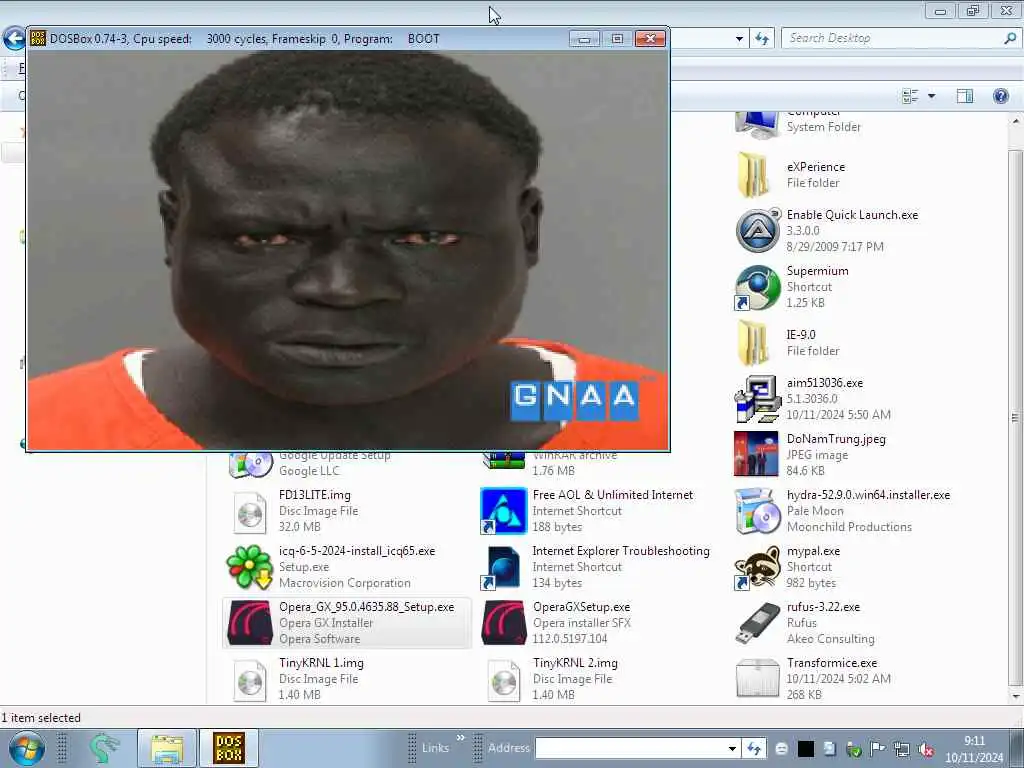Click "1 item selected" status bar text
This screenshot has height=768, width=1024.
[x=40, y=718]
